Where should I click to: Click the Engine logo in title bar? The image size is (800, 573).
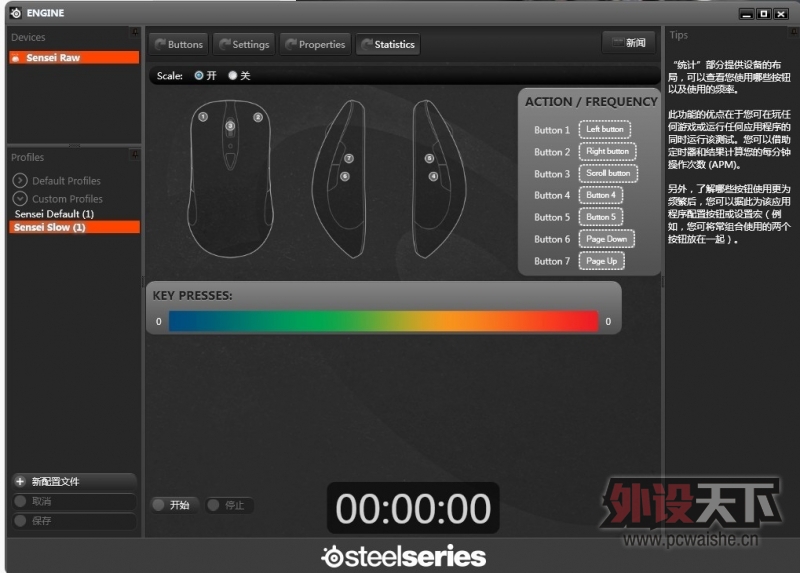tap(16, 13)
